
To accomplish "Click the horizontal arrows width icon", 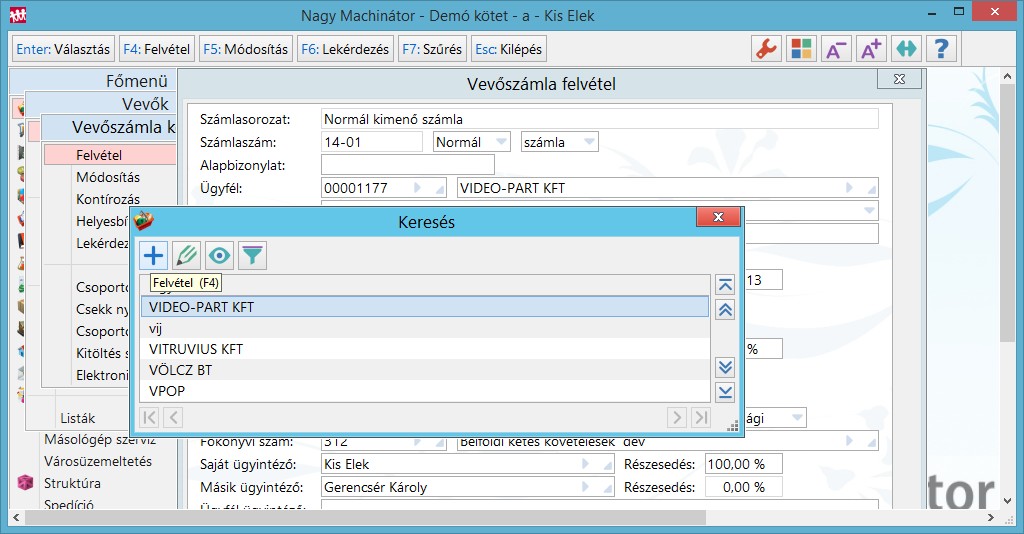I will click(905, 49).
